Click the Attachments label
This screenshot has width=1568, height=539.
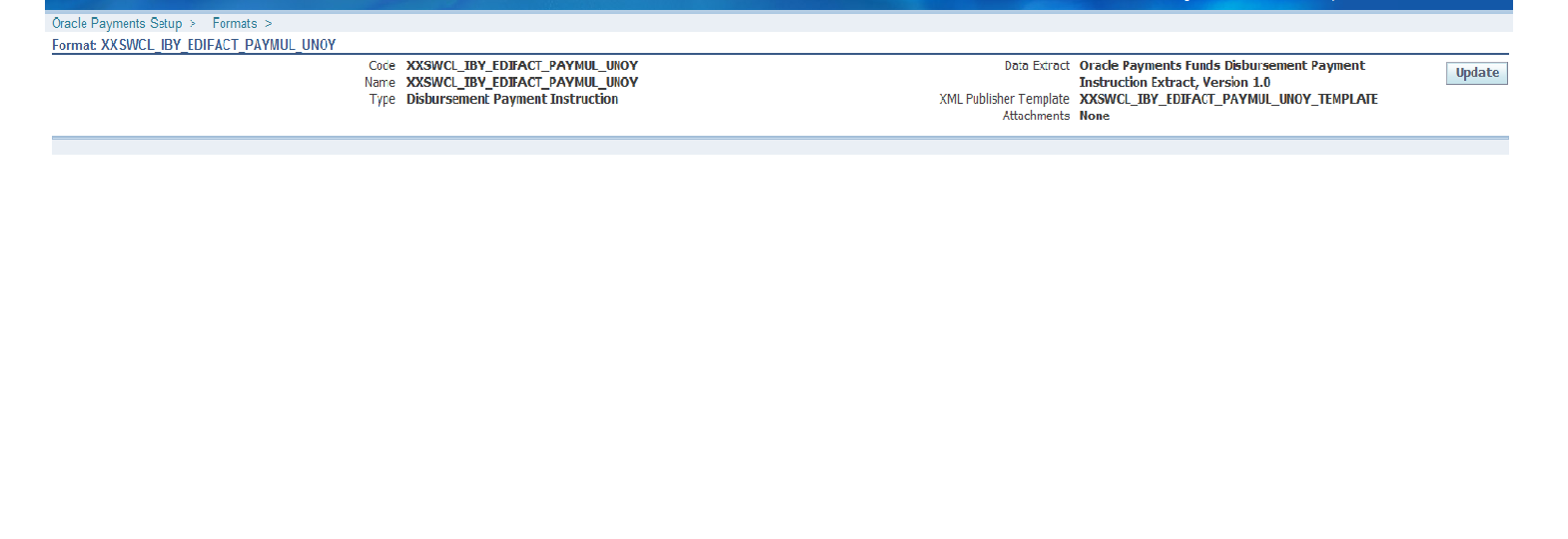click(1036, 116)
